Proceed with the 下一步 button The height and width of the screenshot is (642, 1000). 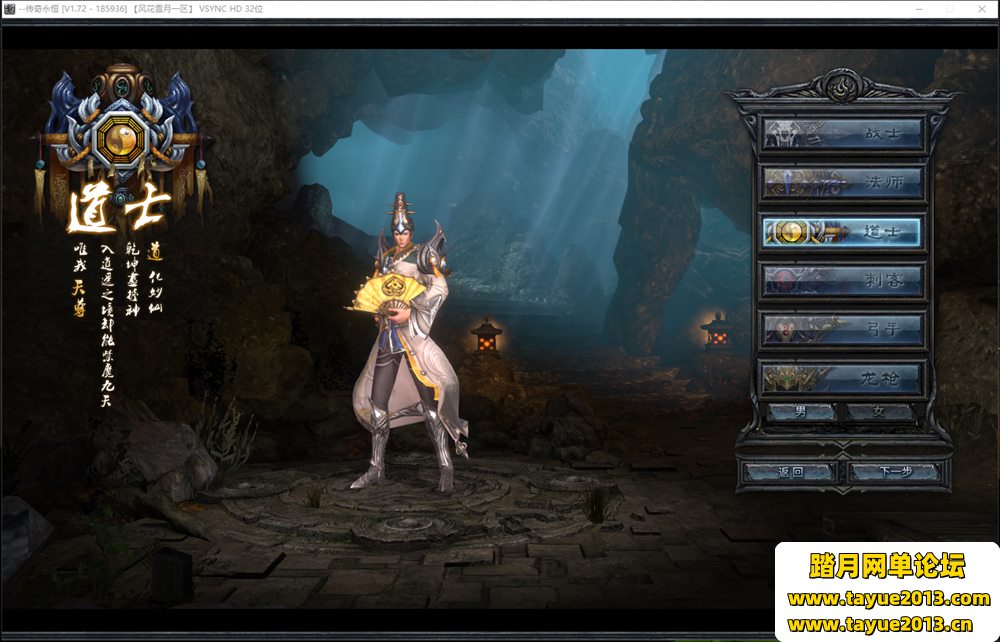(x=895, y=472)
